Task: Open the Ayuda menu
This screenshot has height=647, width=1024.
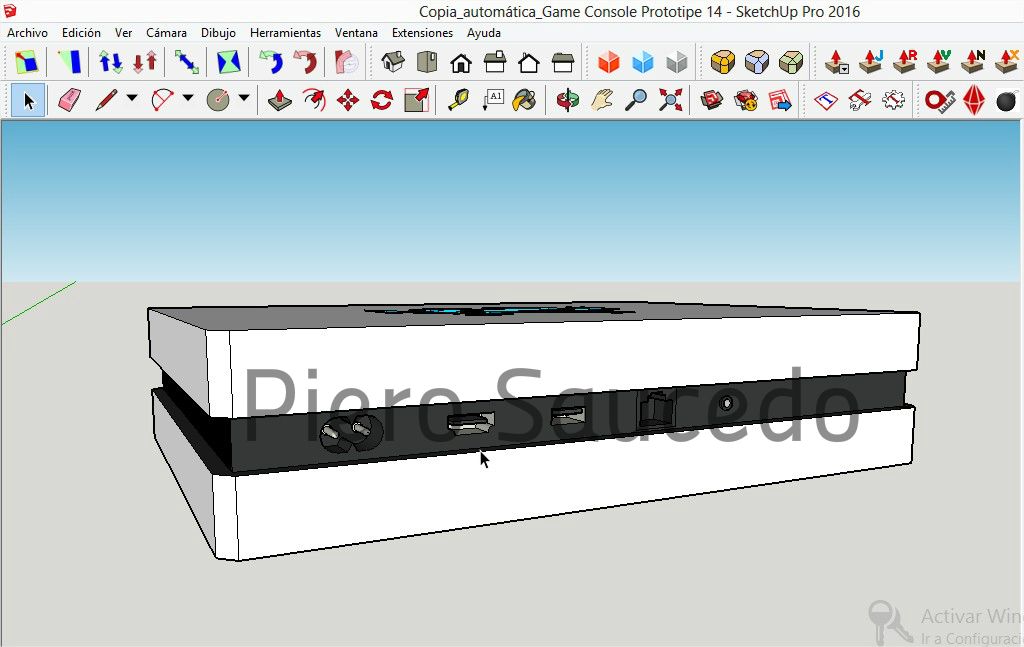Action: [484, 33]
